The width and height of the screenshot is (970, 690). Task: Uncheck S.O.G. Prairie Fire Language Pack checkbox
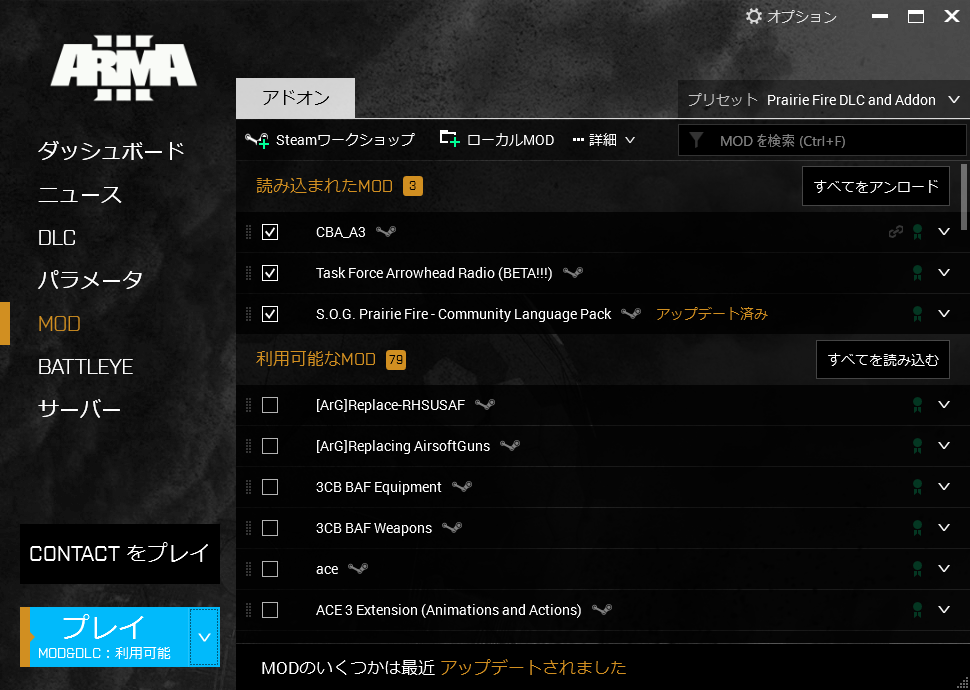270,314
